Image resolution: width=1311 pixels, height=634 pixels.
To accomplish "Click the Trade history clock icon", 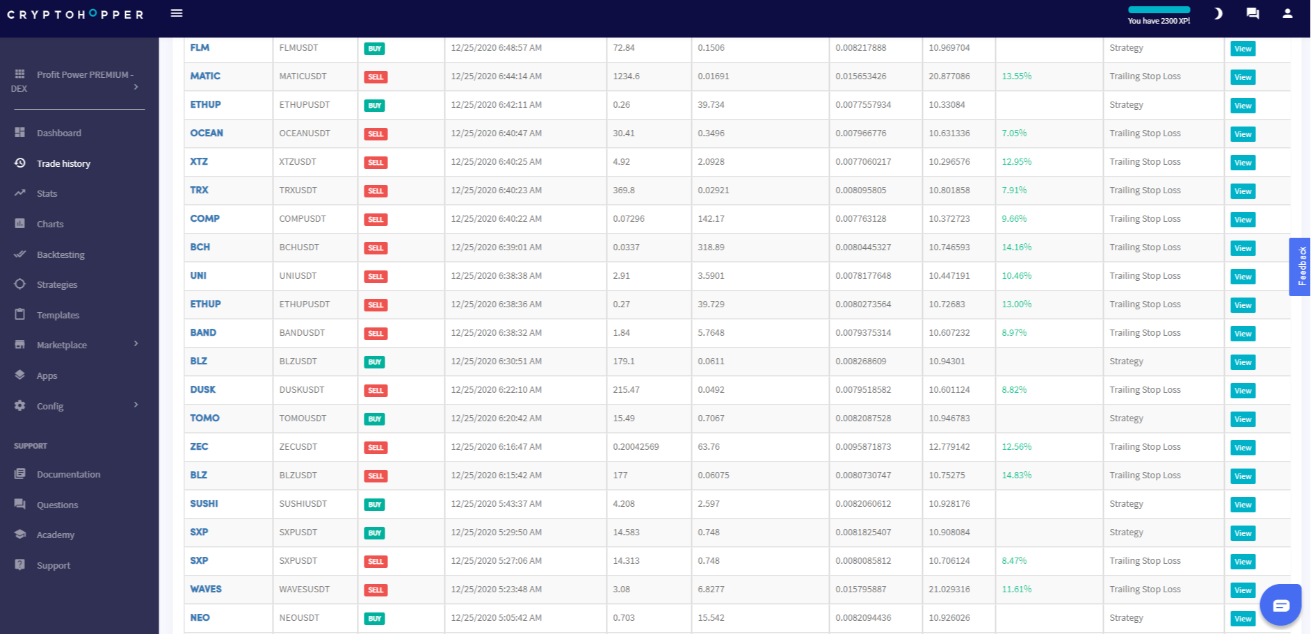I will [x=19, y=163].
